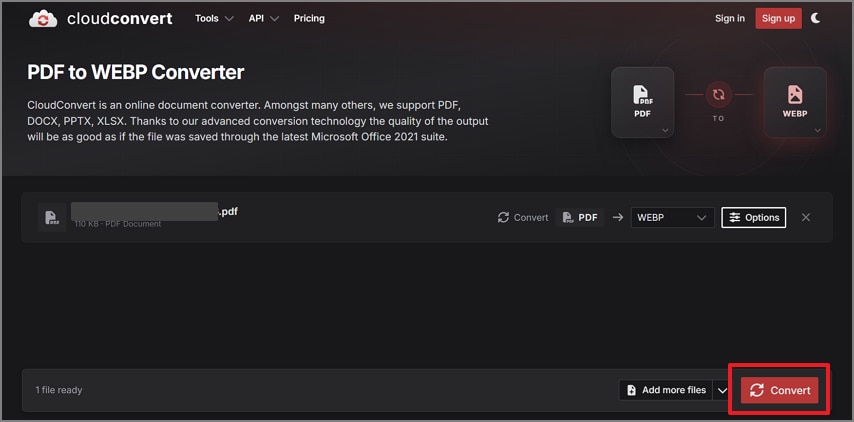
Task: Open the API menu
Action: (264, 19)
